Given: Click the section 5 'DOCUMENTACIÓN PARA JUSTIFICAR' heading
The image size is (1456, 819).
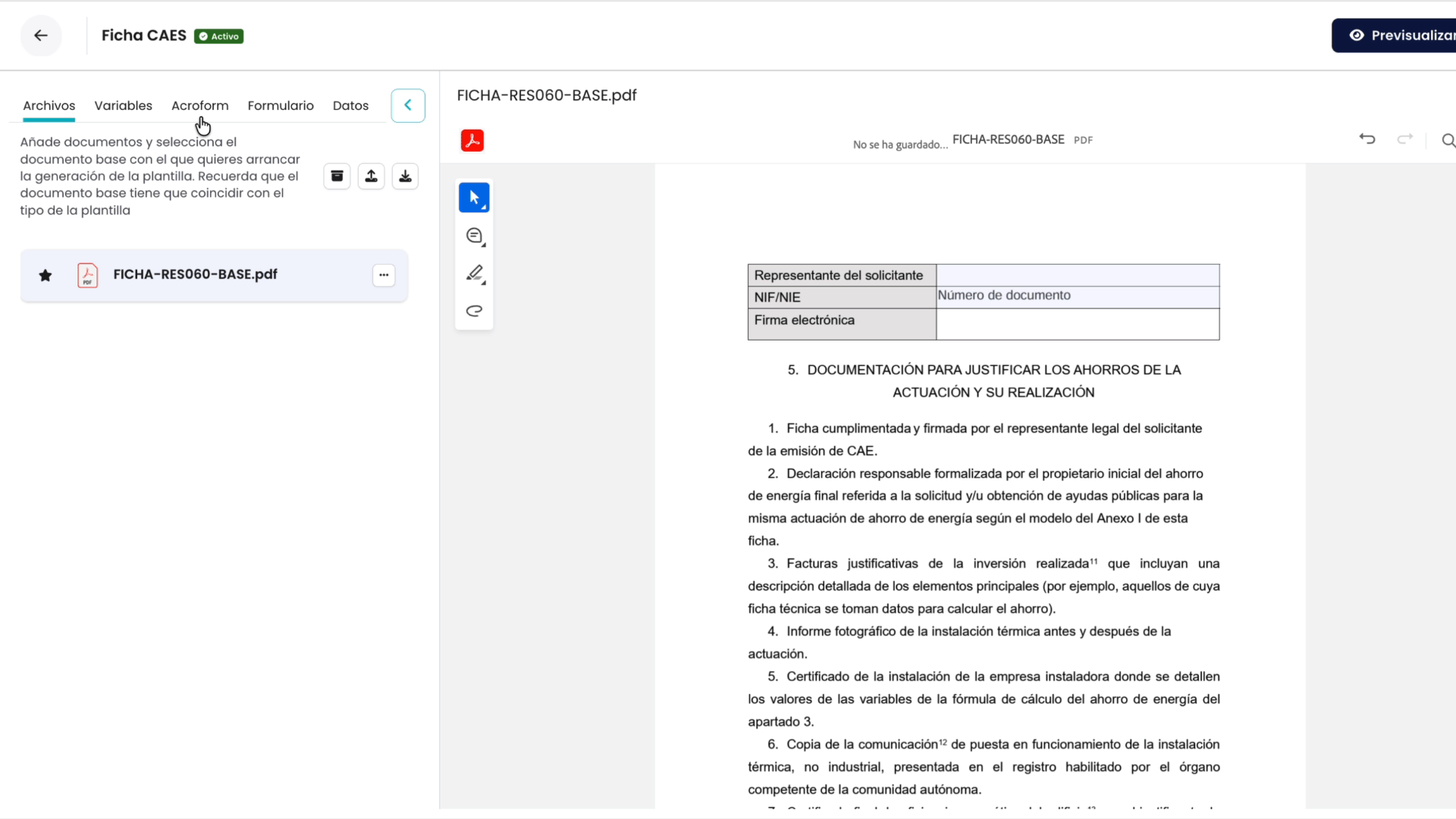Looking at the screenshot, I should [x=984, y=381].
